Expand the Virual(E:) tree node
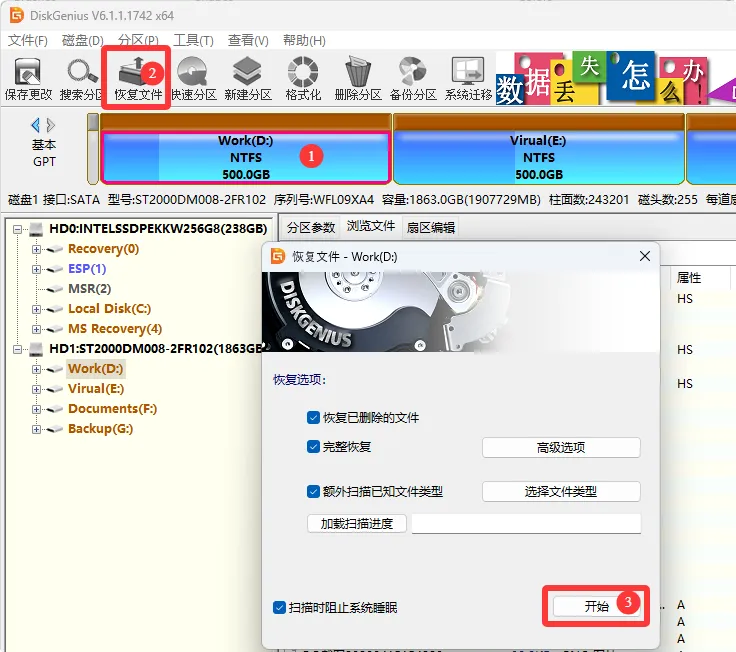736x652 pixels. [x=36, y=389]
